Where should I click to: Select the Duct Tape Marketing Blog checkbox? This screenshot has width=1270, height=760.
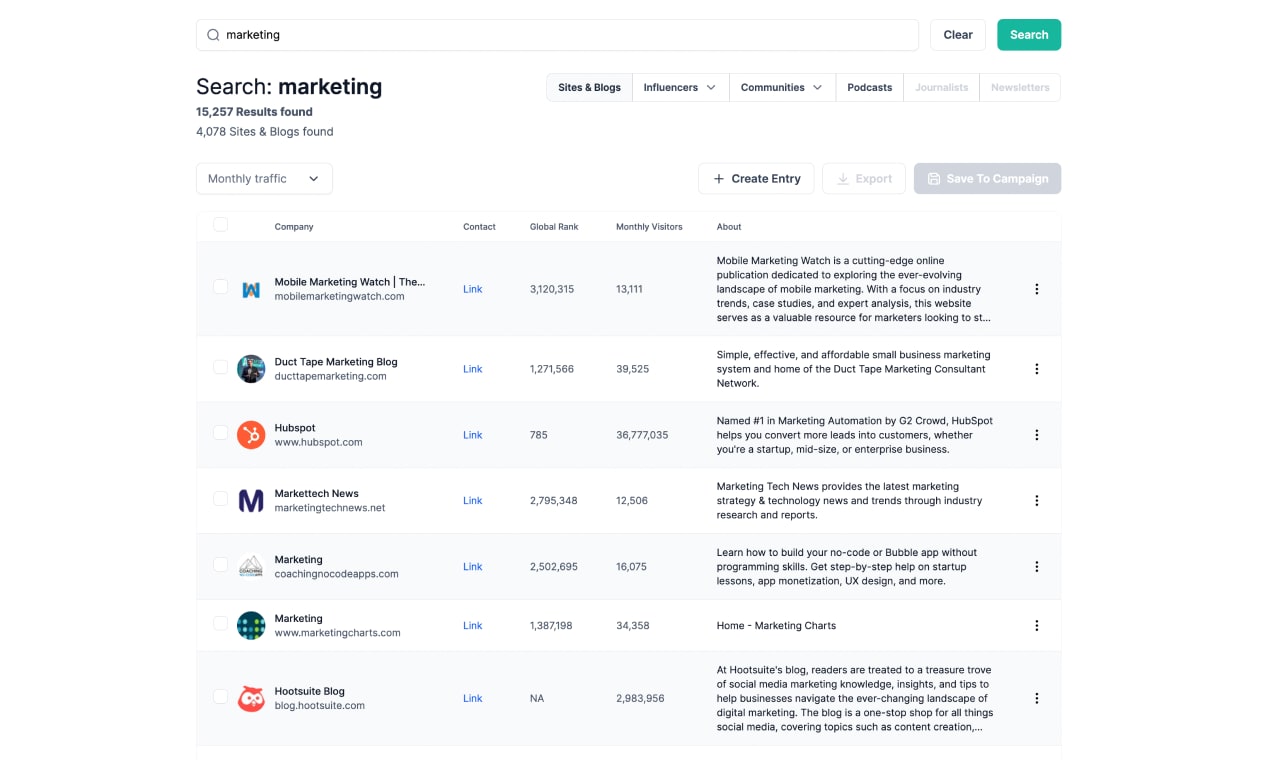point(221,367)
